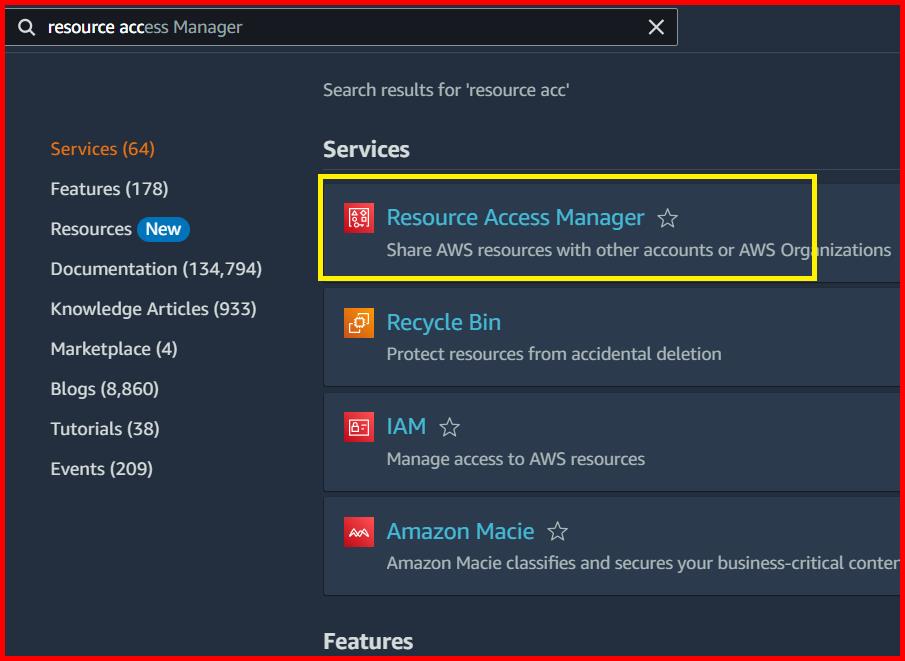Viewport: 905px width, 661px height.
Task: Click the search magnifier icon
Action: 25,27
